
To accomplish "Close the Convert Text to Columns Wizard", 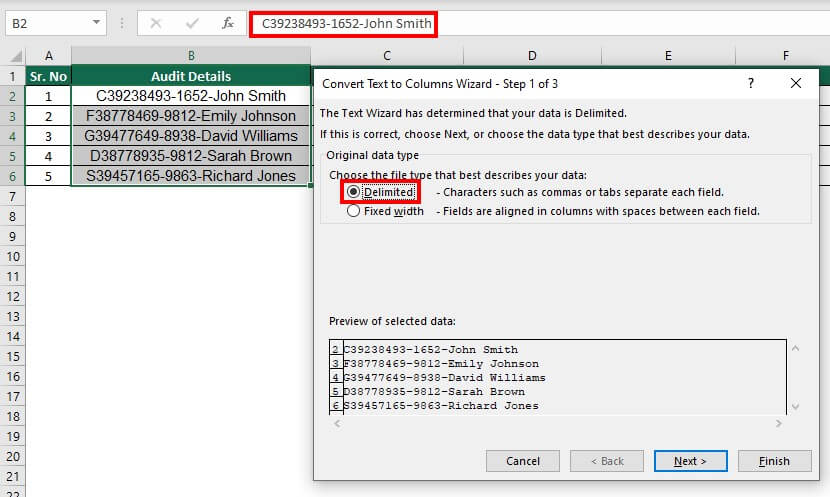I will click(x=796, y=83).
